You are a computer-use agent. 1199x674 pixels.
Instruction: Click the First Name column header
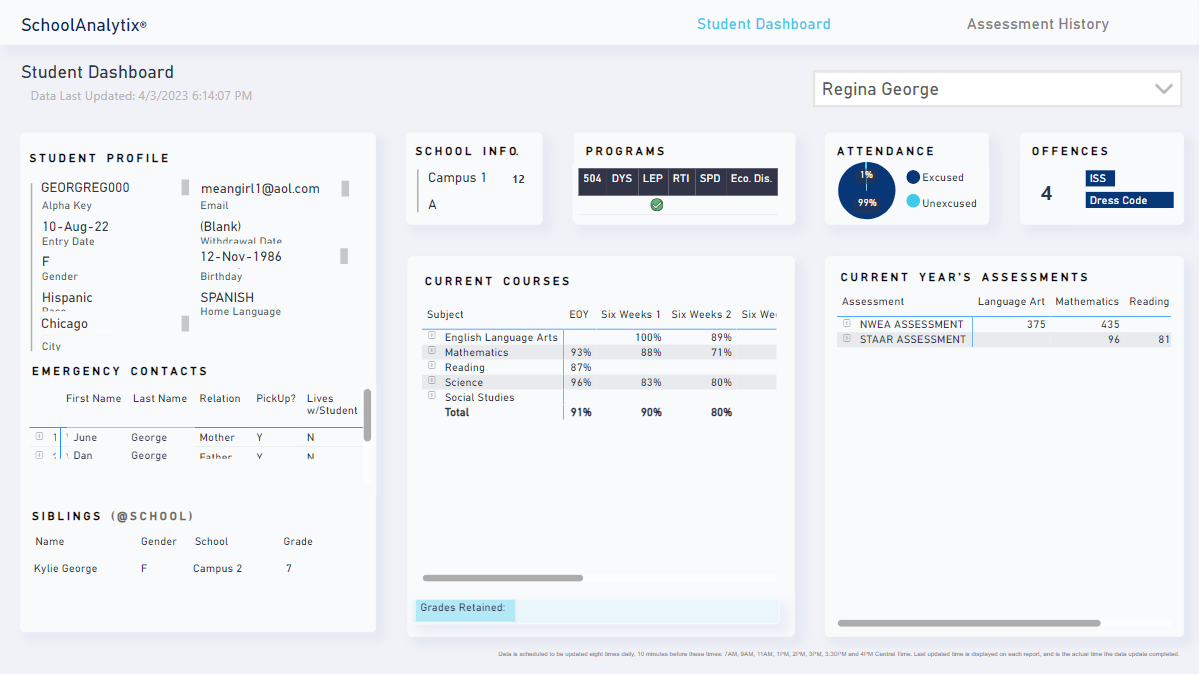[x=93, y=399]
